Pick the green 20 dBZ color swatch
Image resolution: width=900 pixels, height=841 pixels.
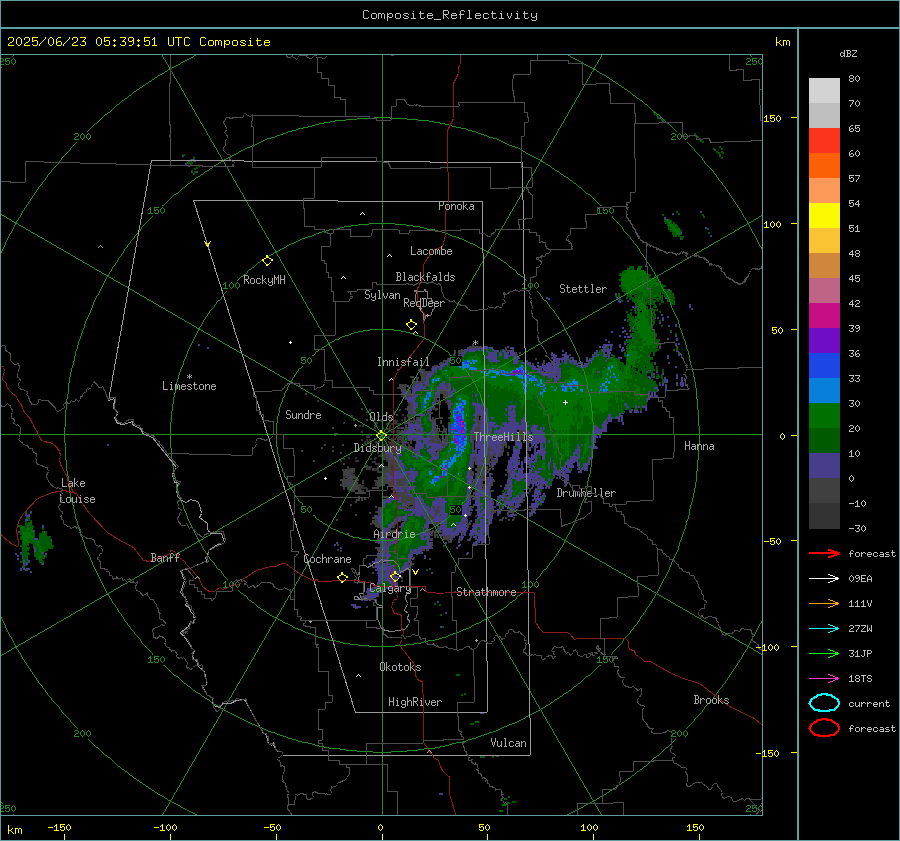pos(824,415)
